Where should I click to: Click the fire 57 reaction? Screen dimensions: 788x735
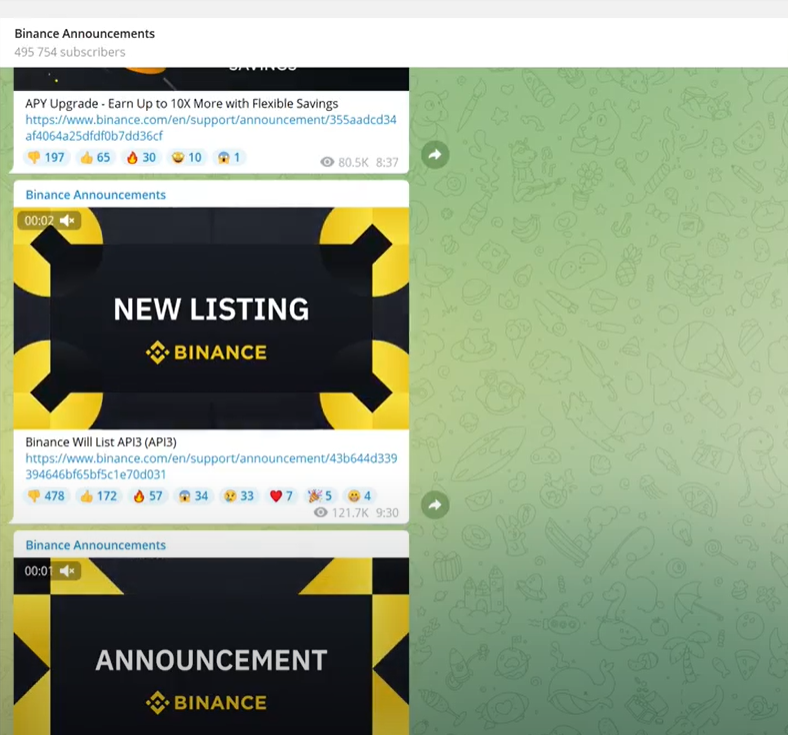click(148, 496)
